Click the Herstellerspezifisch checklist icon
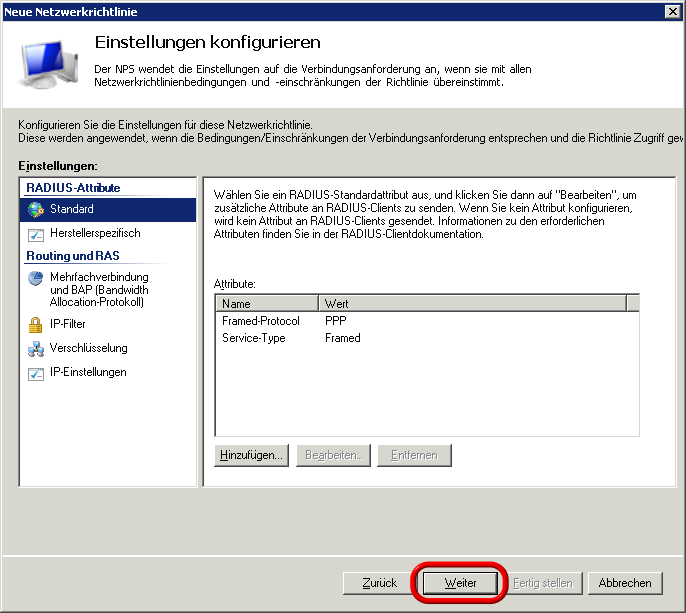The height and width of the screenshot is (613, 686). [x=36, y=234]
